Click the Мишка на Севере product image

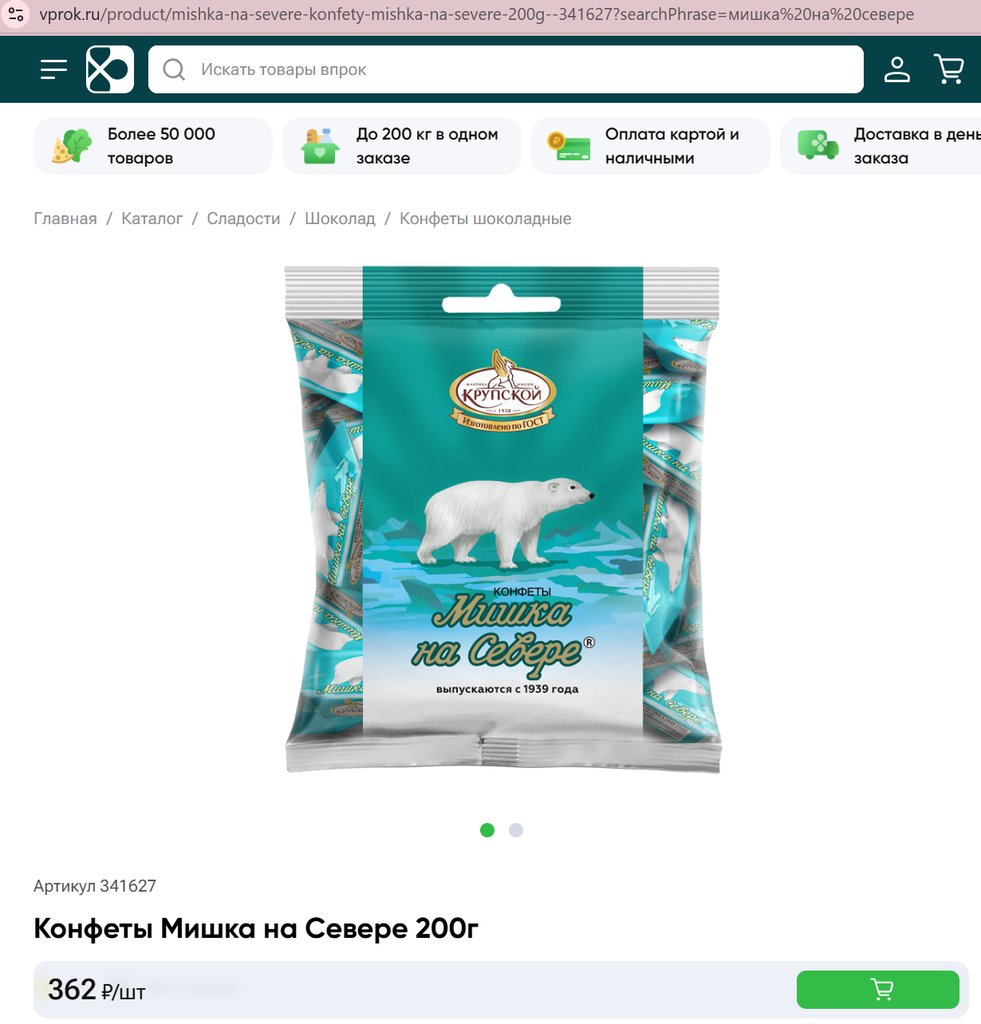point(503,519)
